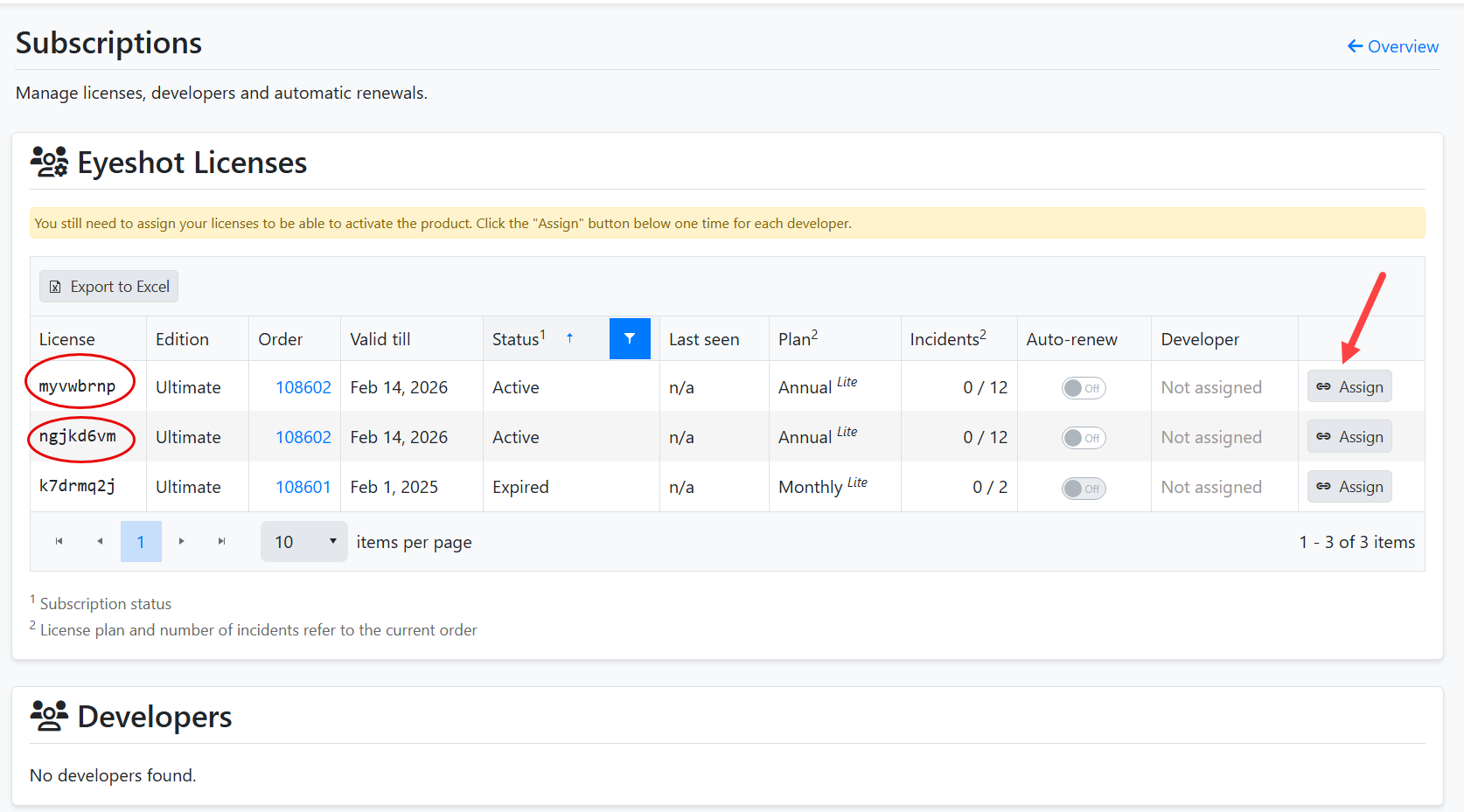Go back to Overview
The height and width of the screenshot is (812, 1464).
pyautogui.click(x=1392, y=46)
